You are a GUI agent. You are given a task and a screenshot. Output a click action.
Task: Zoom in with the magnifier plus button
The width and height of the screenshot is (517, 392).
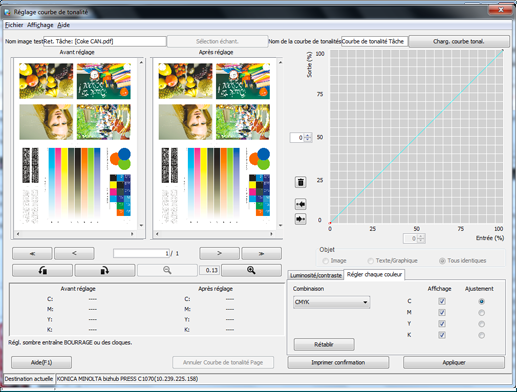pos(251,270)
